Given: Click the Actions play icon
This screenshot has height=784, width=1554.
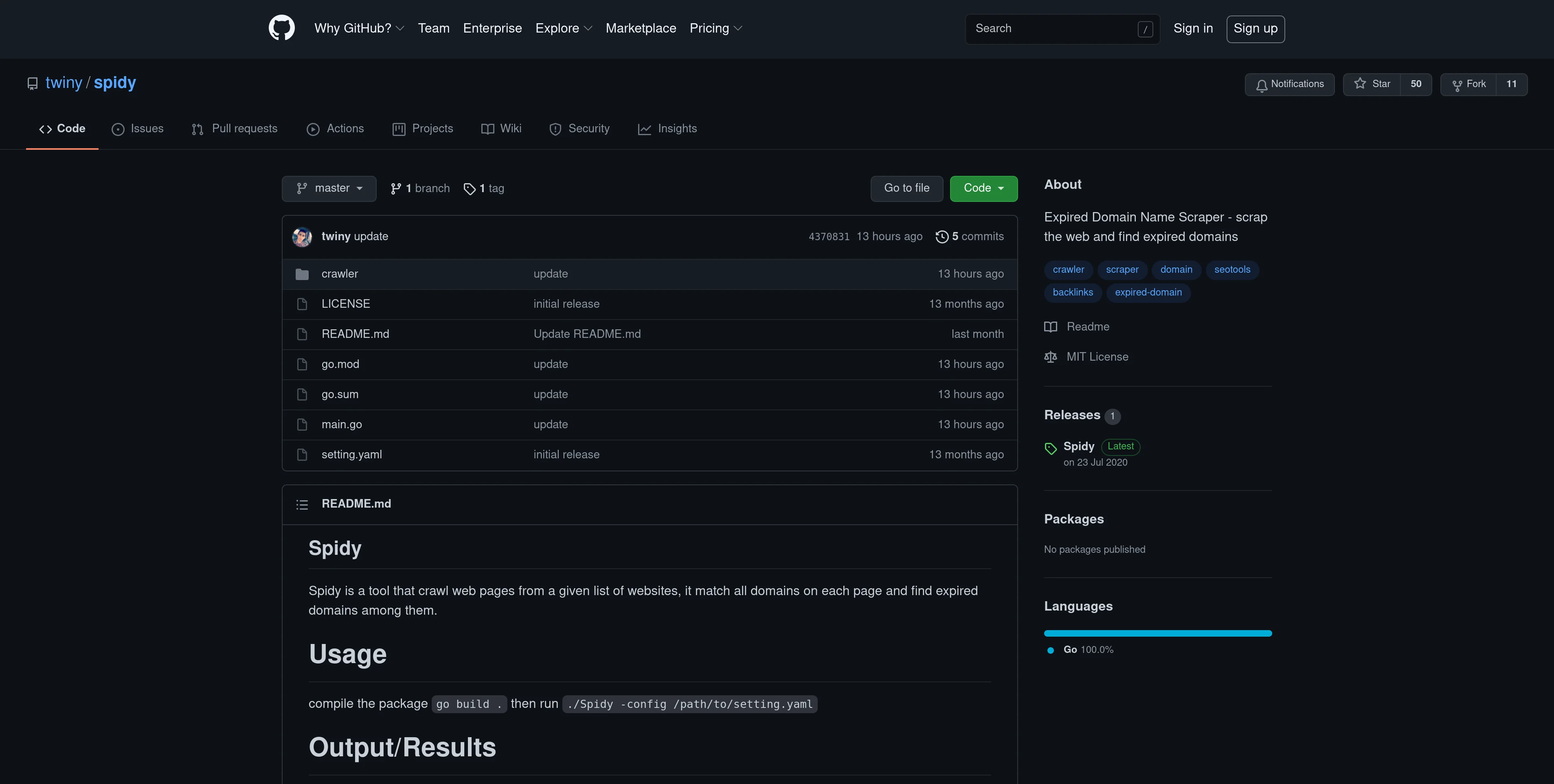Looking at the screenshot, I should (313, 129).
